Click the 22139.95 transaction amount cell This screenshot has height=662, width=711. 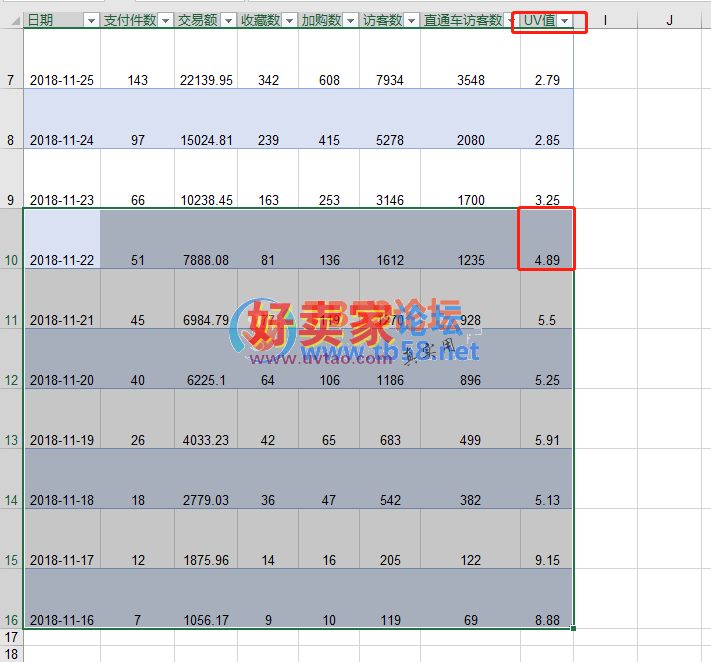click(x=206, y=80)
